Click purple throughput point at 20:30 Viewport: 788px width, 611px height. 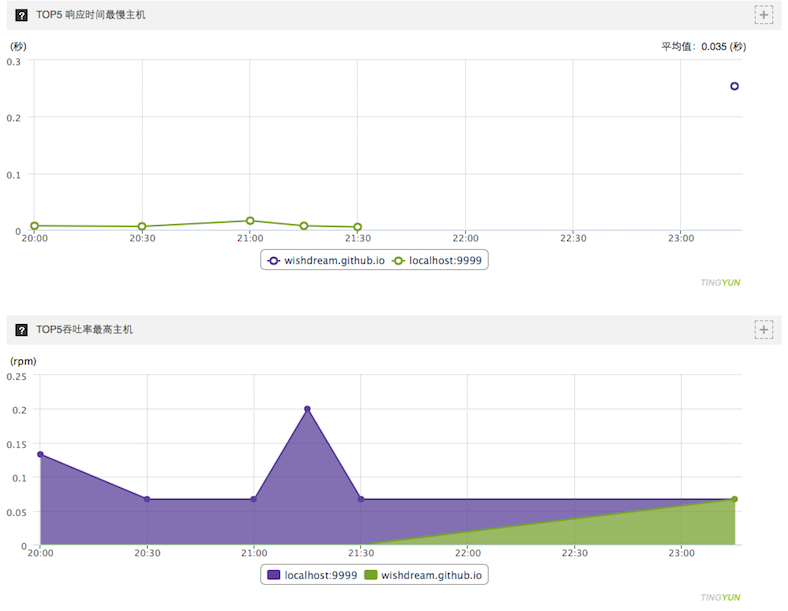[147, 499]
